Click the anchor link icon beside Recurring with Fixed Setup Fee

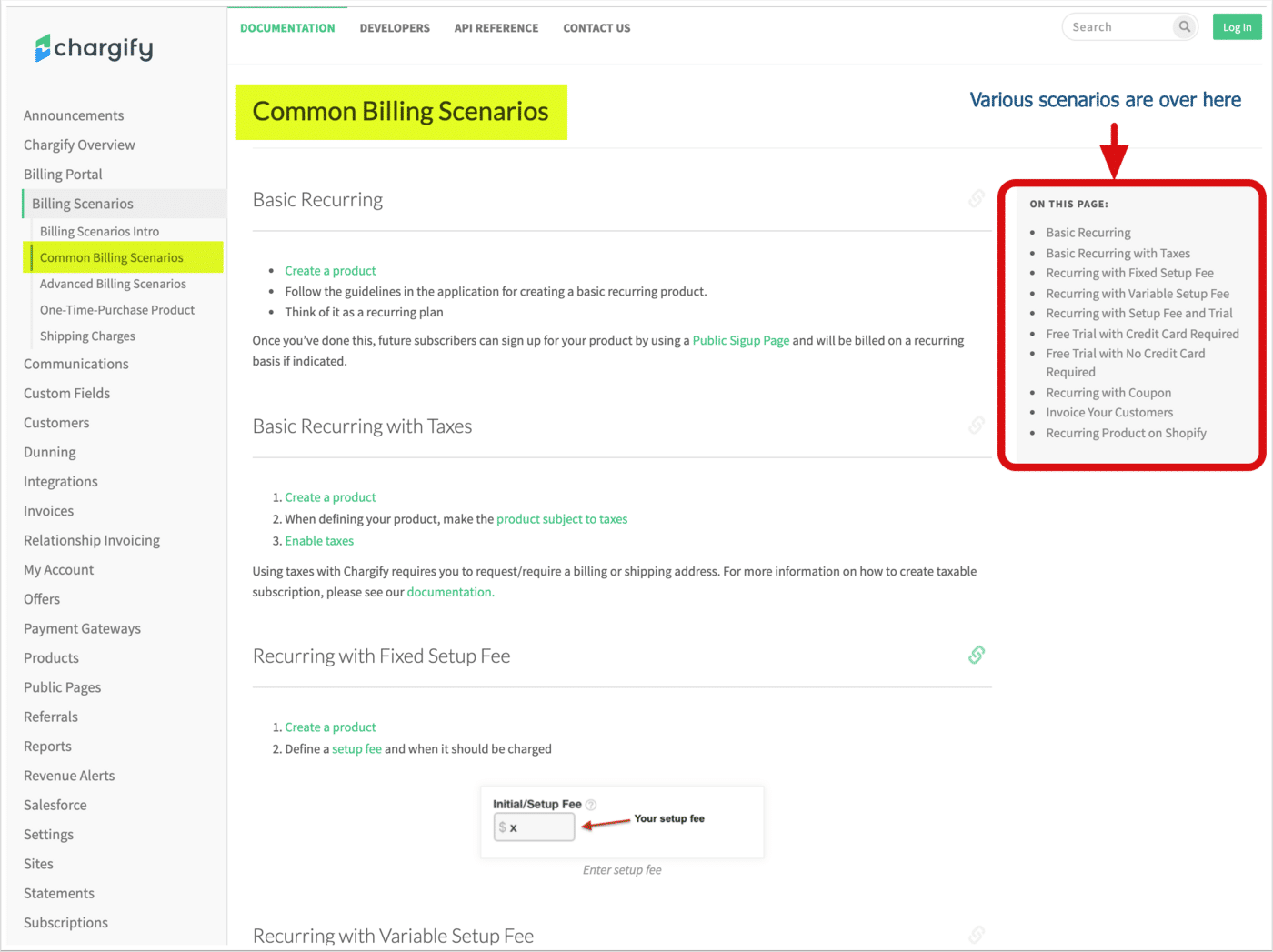976,655
